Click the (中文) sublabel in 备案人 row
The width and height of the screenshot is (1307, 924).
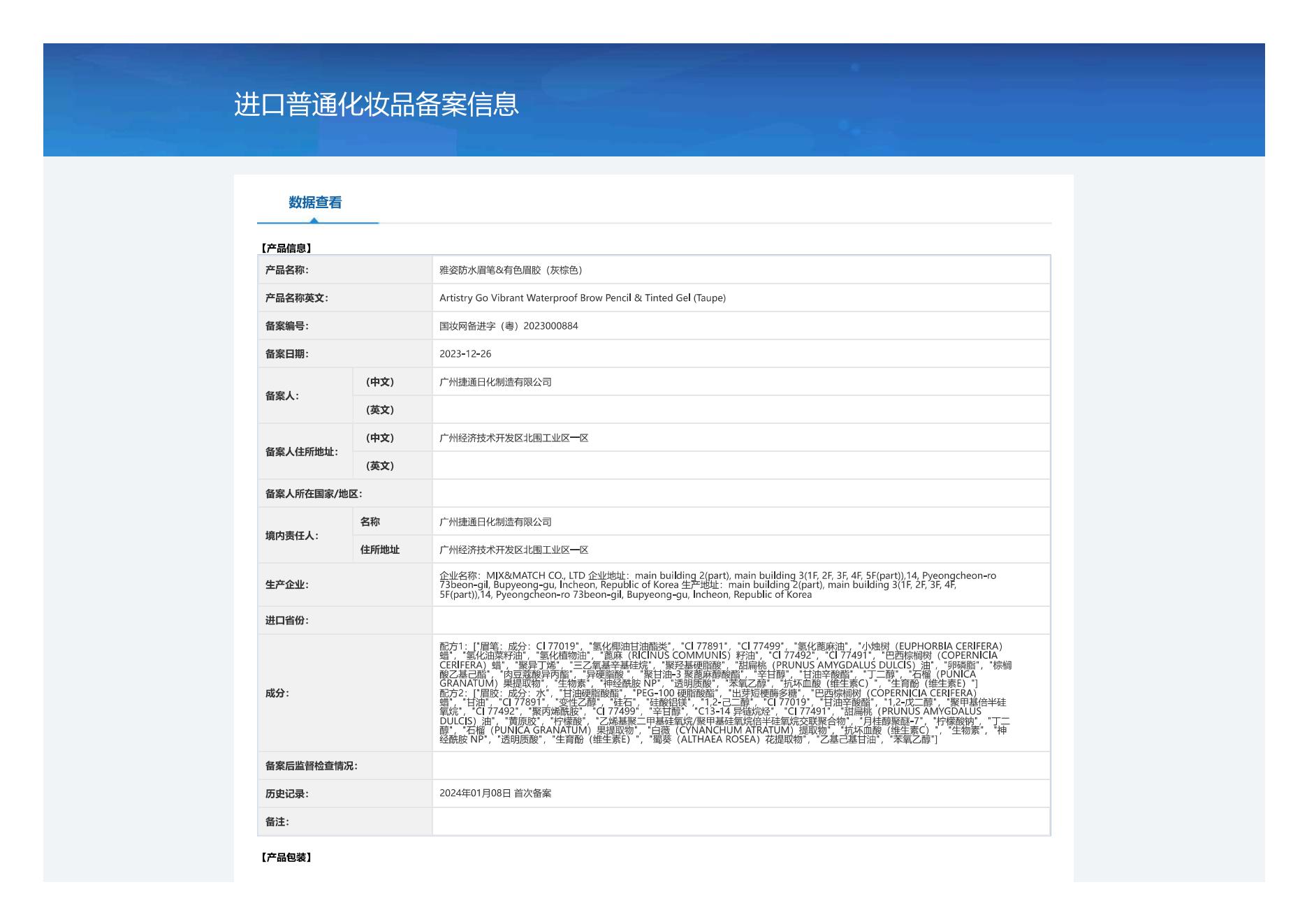tap(379, 382)
